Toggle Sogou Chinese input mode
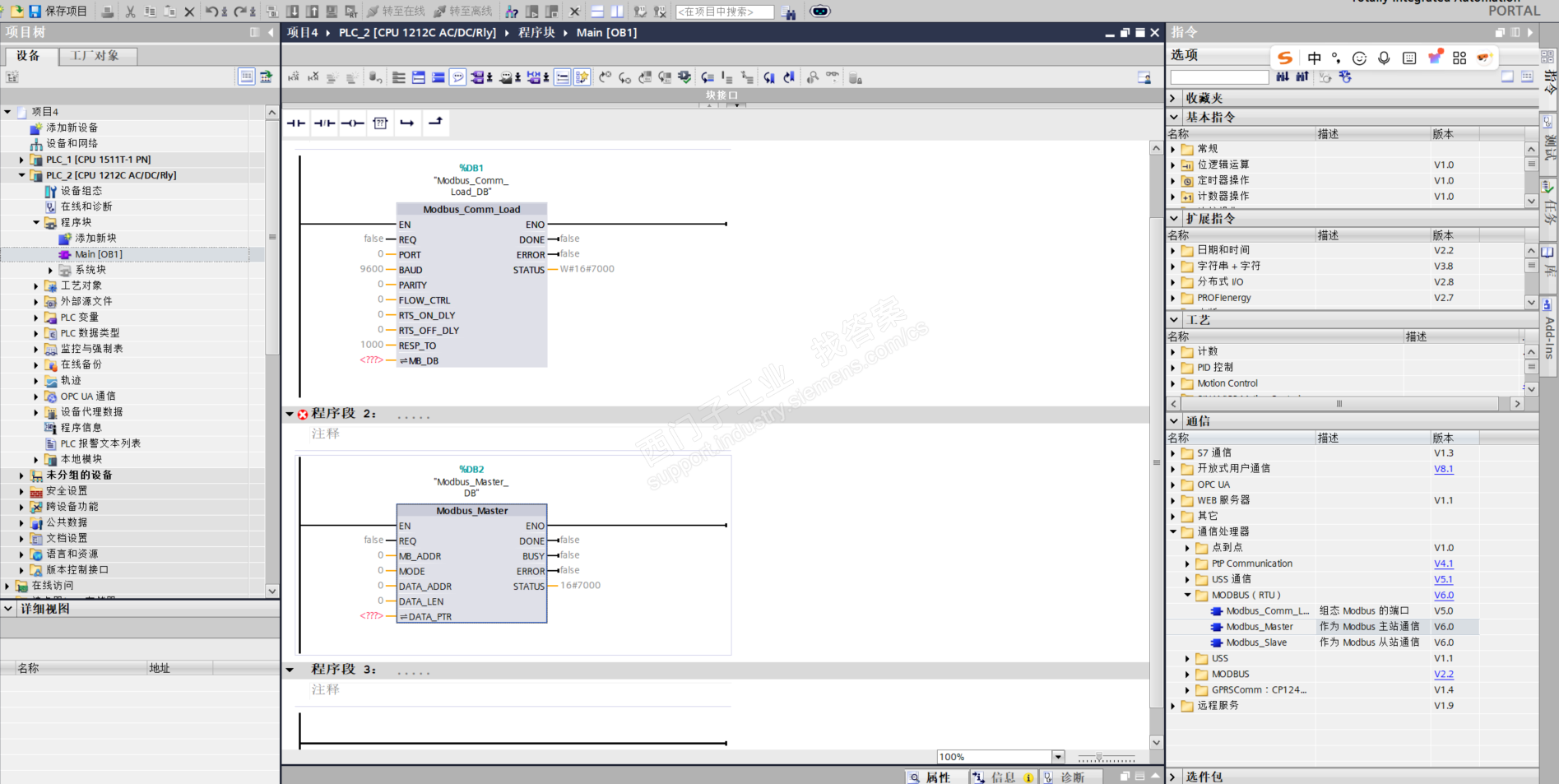This screenshot has width=1559, height=784. 1314,58
